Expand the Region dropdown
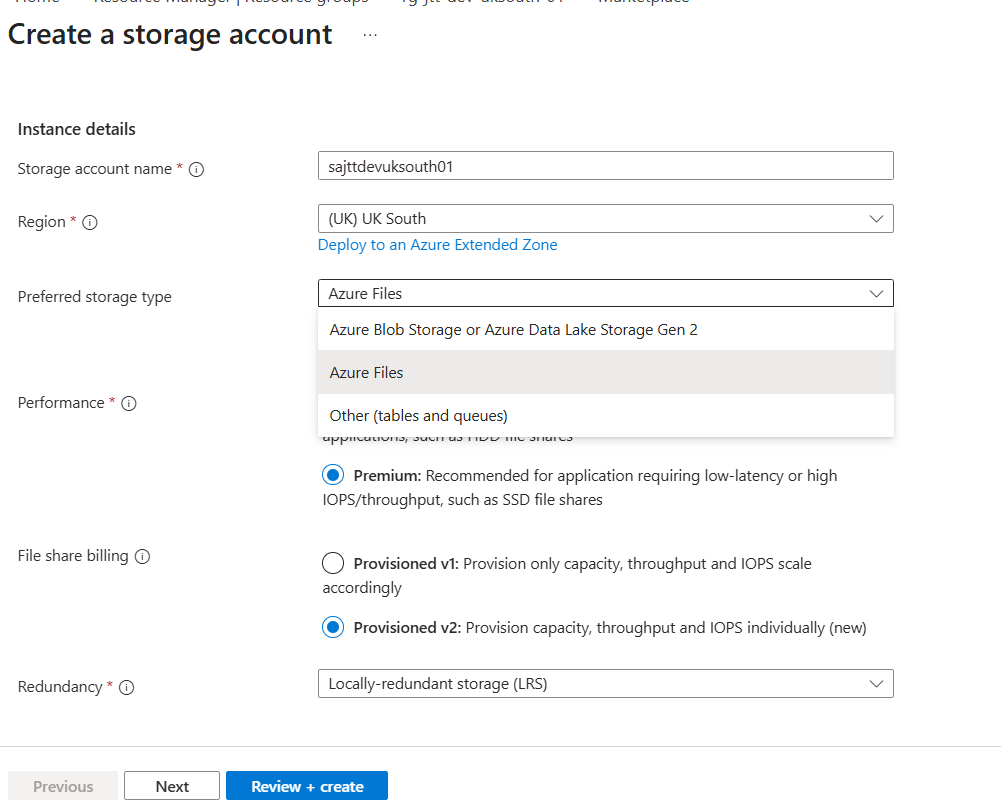 [605, 219]
